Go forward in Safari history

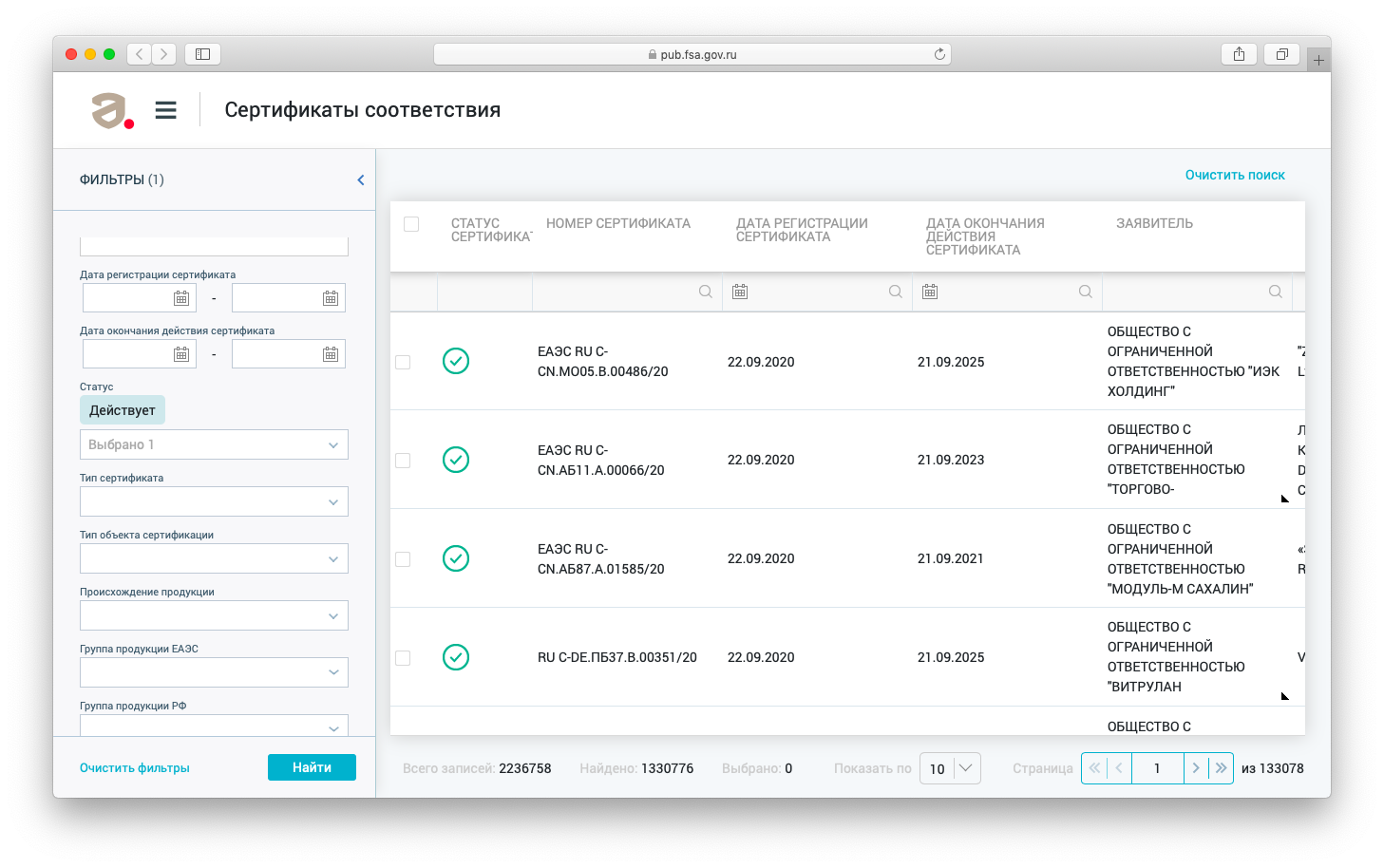(164, 54)
